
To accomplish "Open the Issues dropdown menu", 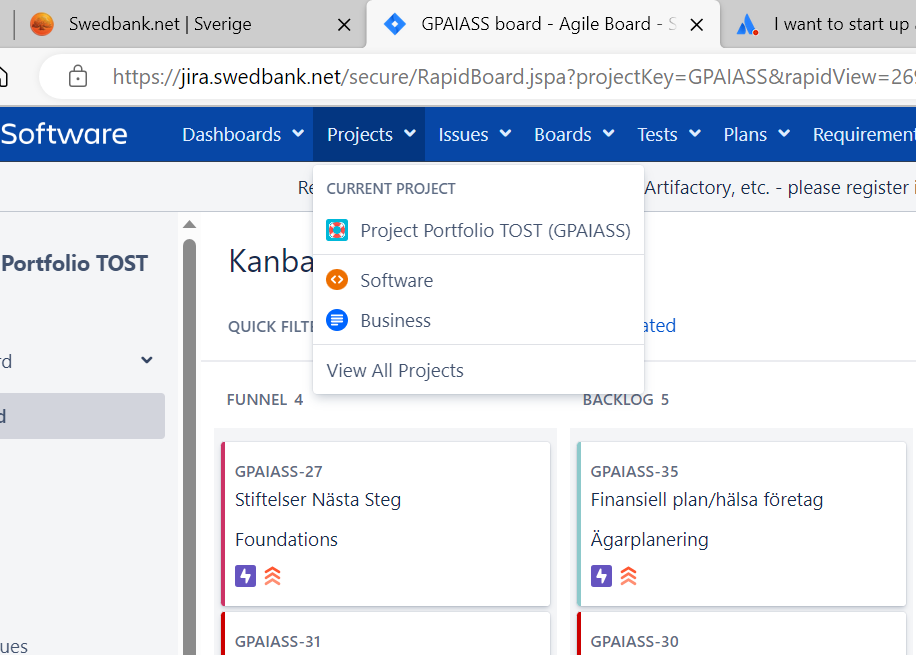I will [475, 134].
